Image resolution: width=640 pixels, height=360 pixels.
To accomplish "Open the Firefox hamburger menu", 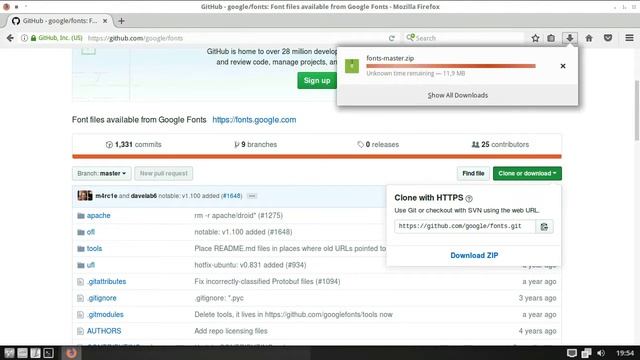I will (629, 38).
